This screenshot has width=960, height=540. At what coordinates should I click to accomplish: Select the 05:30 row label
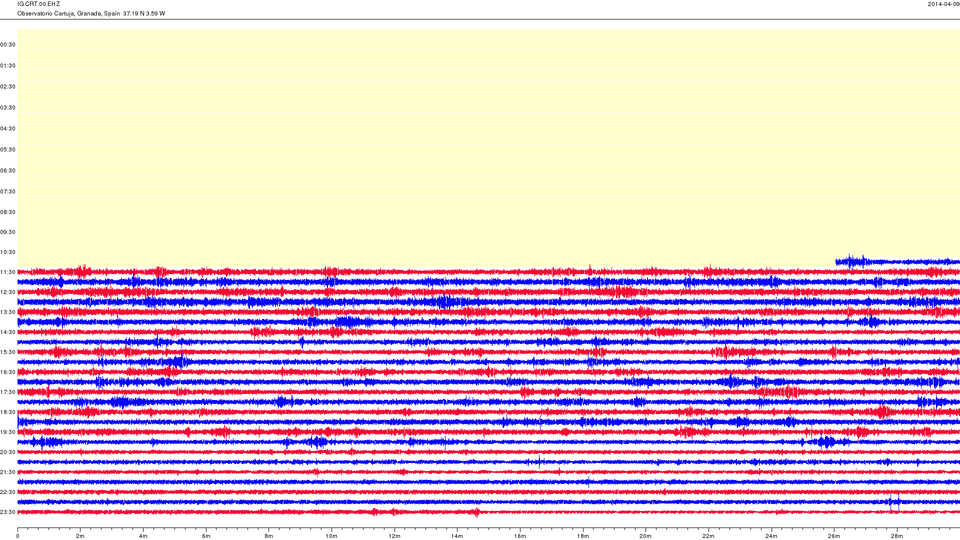point(8,149)
